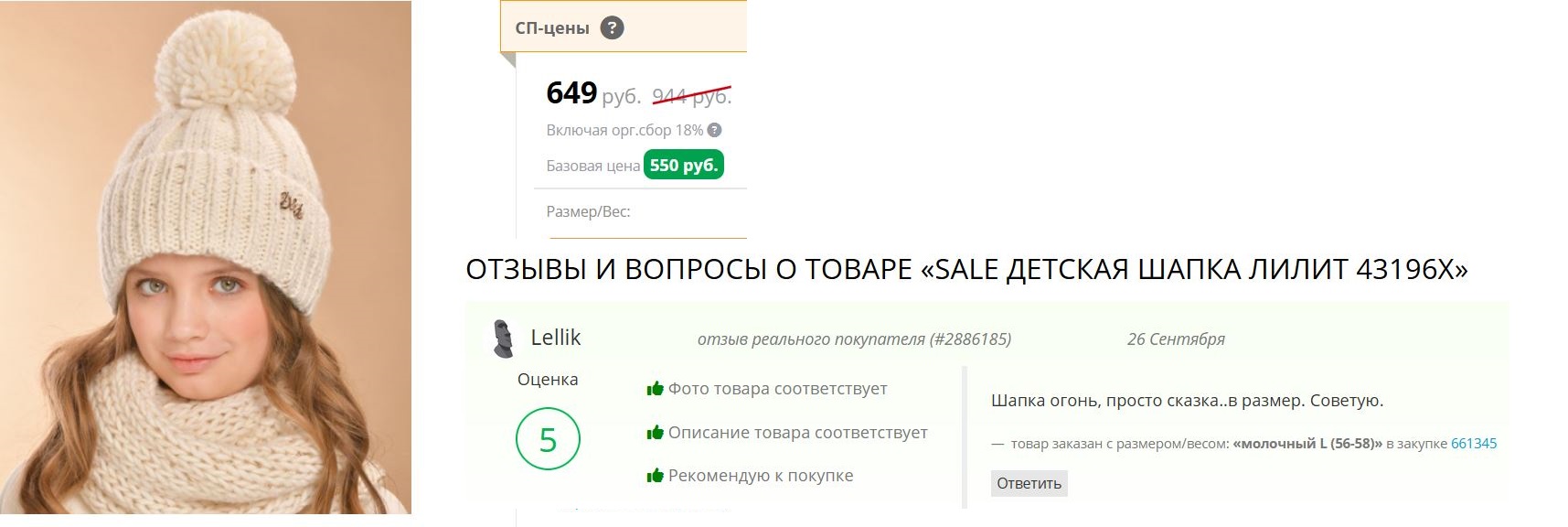Click the review ID text #2886185
This screenshot has height=527, width=1568.
(x=970, y=339)
